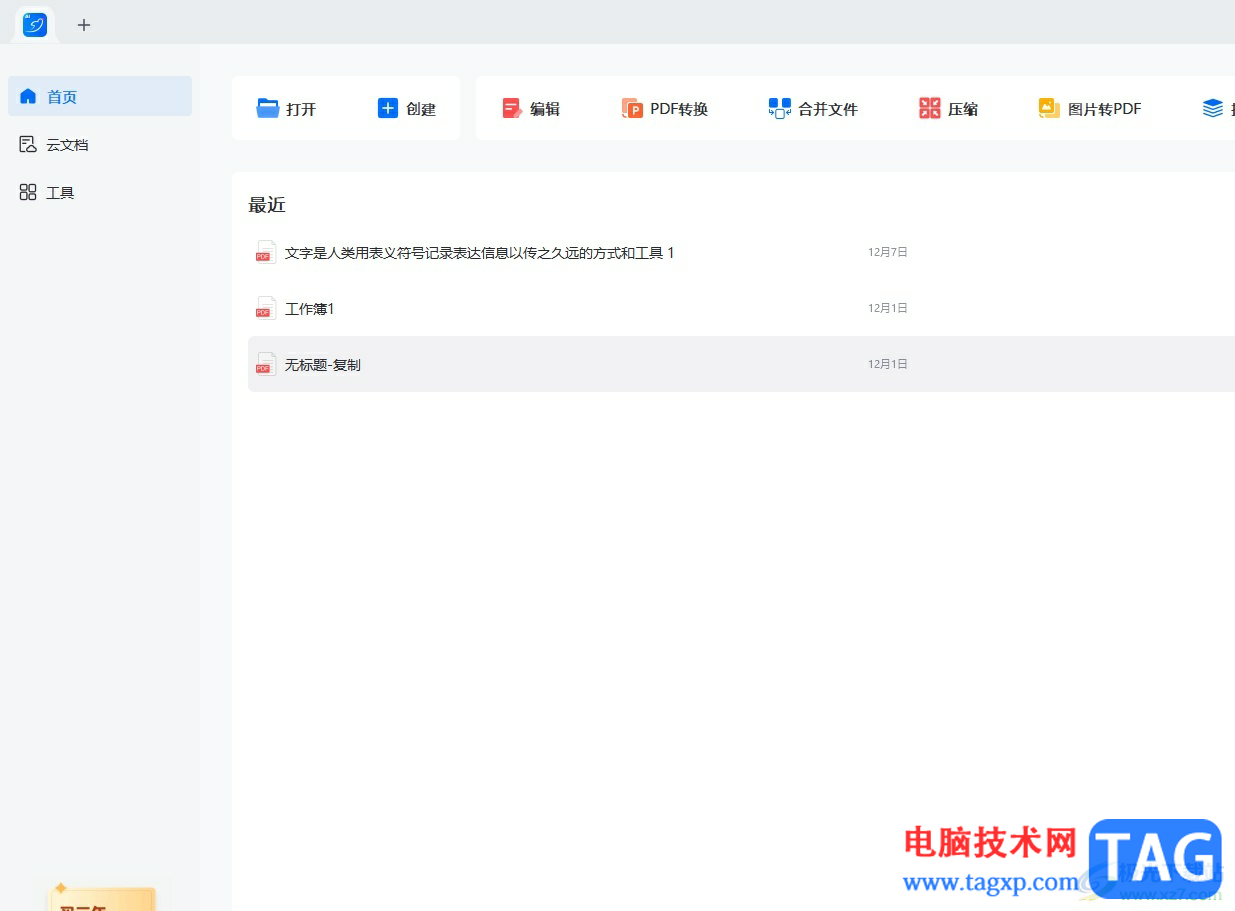
Task: Select 首页 in the sidebar
Action: coord(100,96)
